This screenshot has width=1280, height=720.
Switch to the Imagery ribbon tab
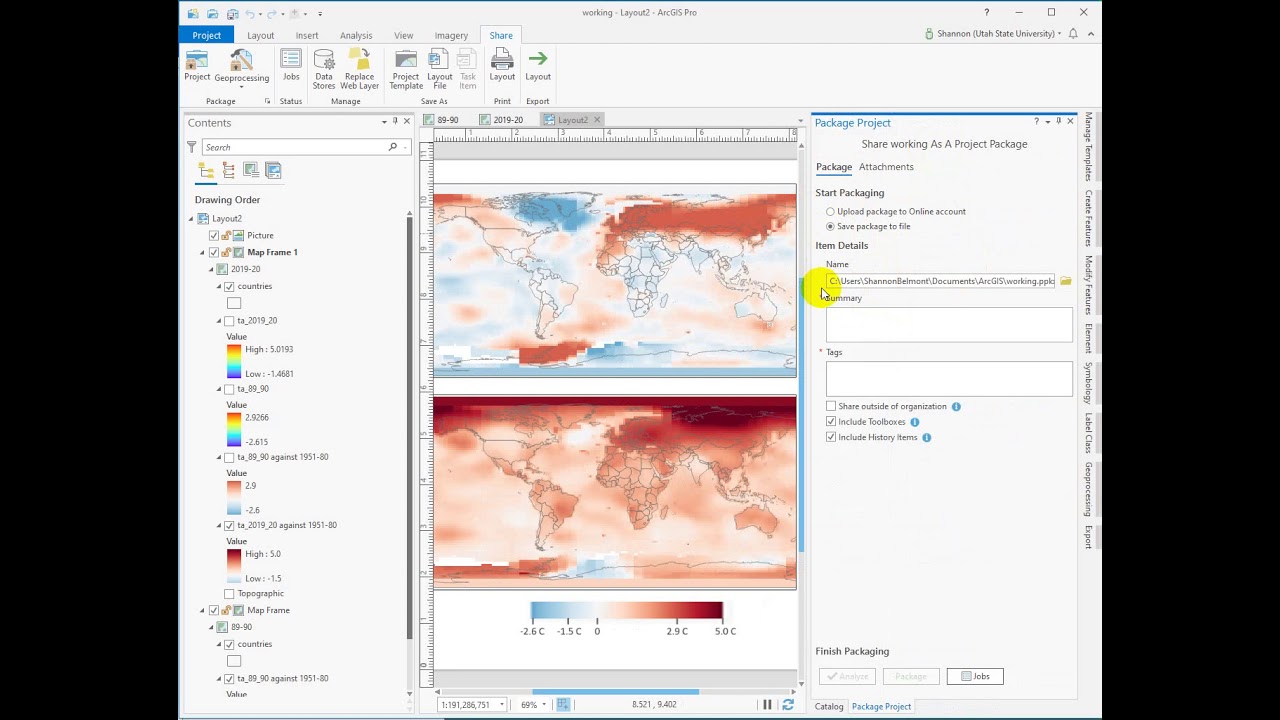point(451,35)
